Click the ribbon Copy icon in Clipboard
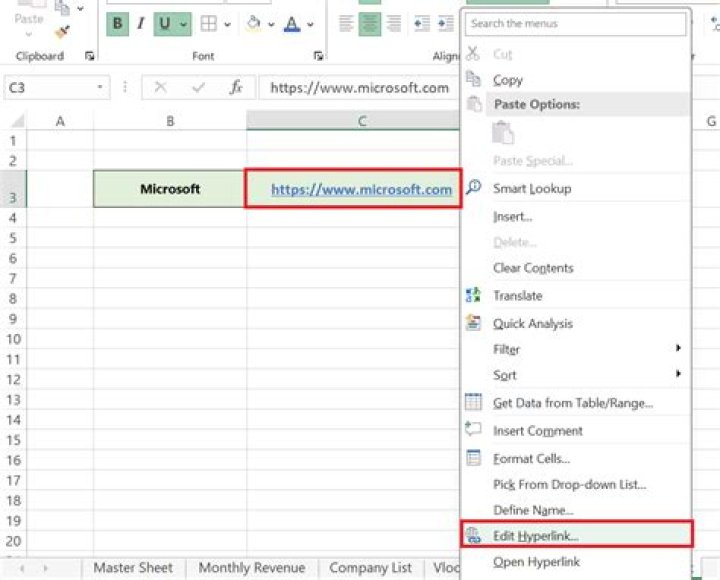Screen dimensions: 720x580 62,8
